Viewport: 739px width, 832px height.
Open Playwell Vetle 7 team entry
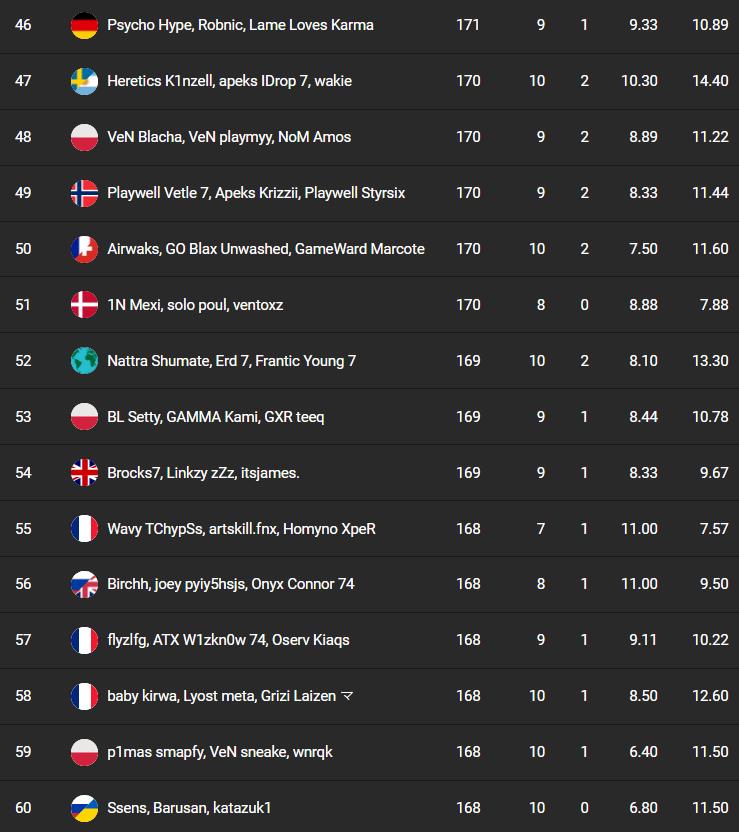256,193
